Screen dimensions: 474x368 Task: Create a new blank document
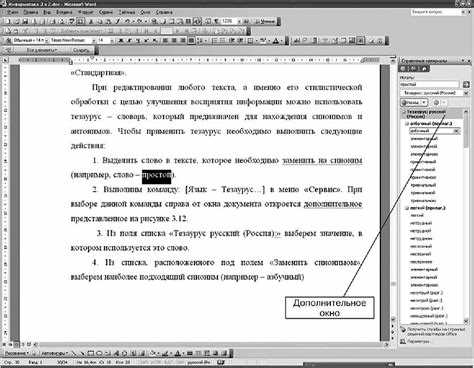pos(7,21)
